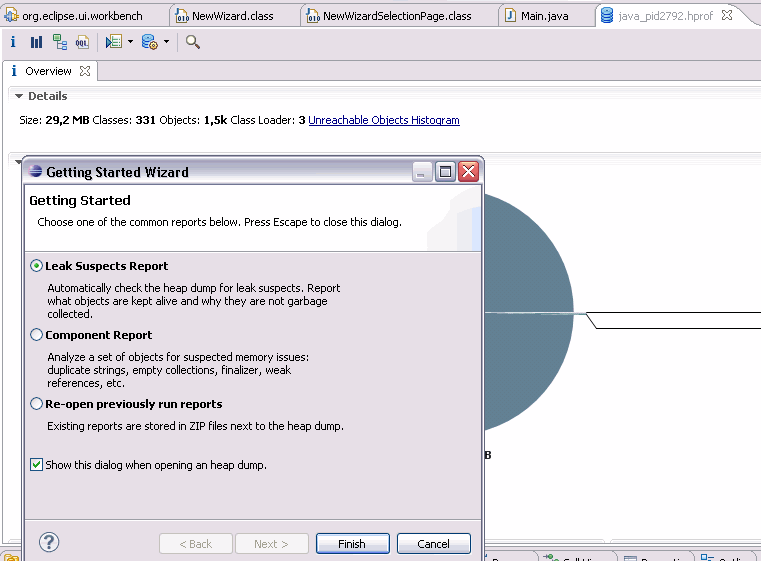Click the Finish button
The width and height of the screenshot is (761, 561).
(x=352, y=544)
